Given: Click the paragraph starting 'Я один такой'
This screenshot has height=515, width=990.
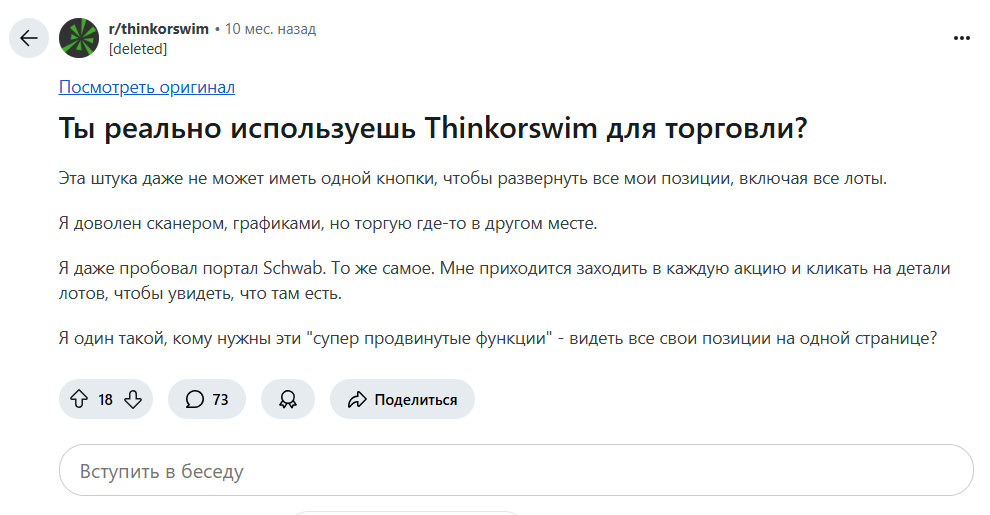Looking at the screenshot, I should point(498,338).
